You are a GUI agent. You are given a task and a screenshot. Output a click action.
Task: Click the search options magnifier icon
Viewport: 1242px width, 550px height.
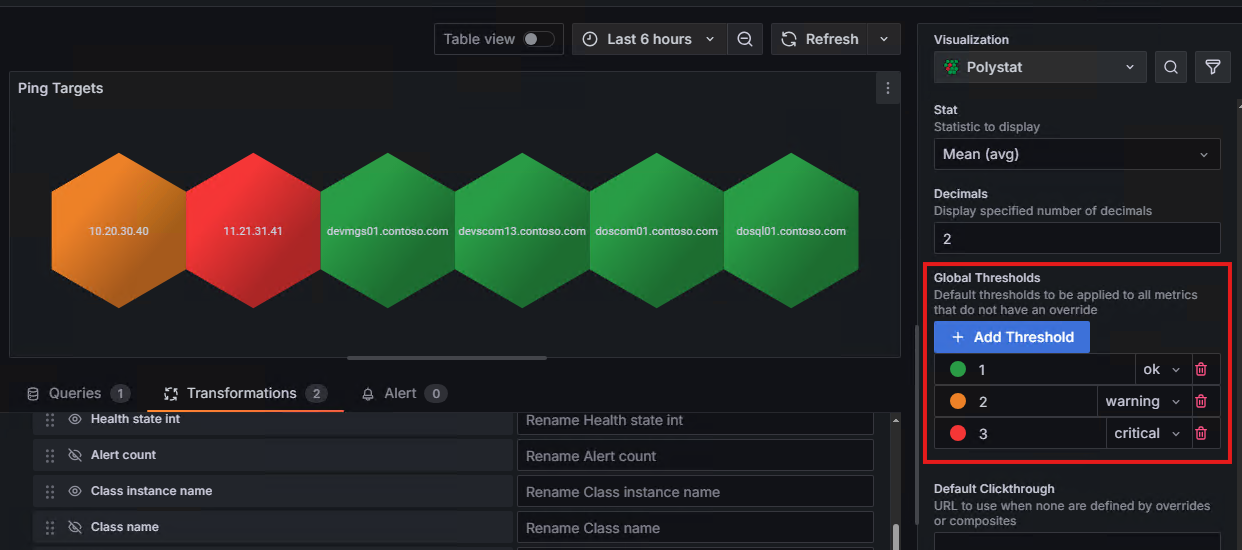tap(1170, 67)
